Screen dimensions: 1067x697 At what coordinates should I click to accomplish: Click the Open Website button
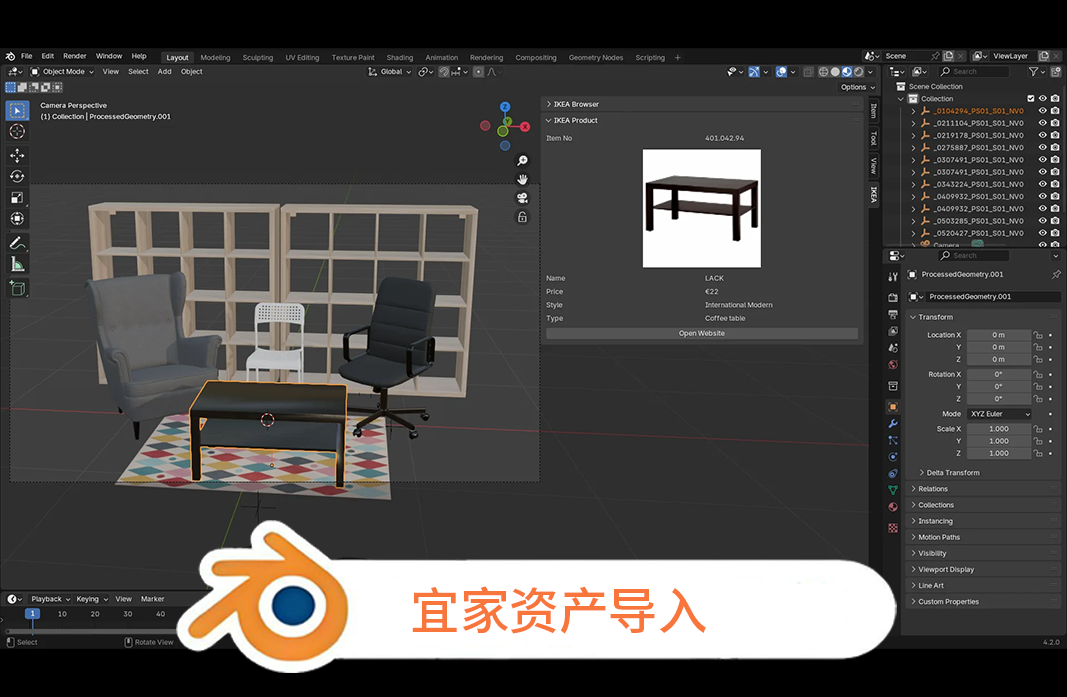click(x=702, y=334)
